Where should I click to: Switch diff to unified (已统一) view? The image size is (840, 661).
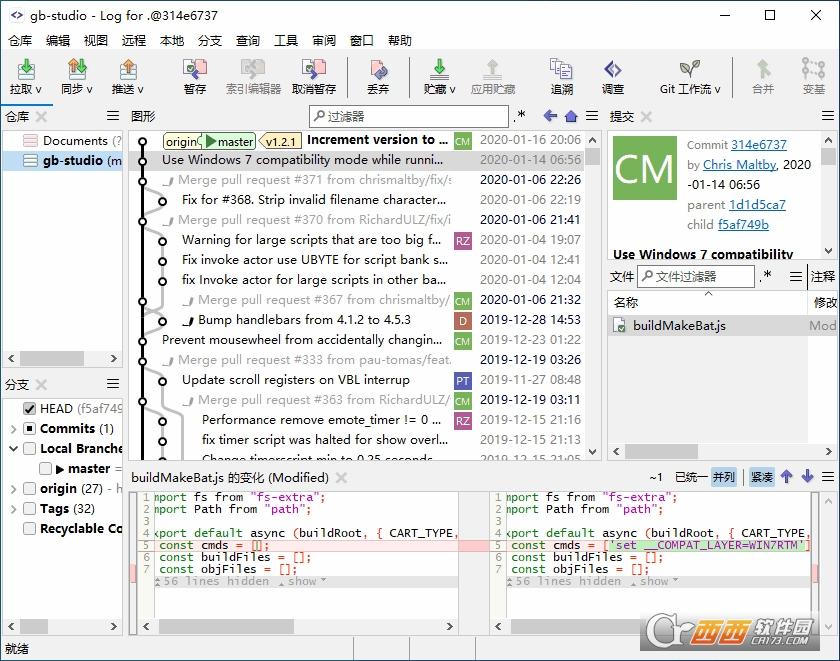click(692, 477)
